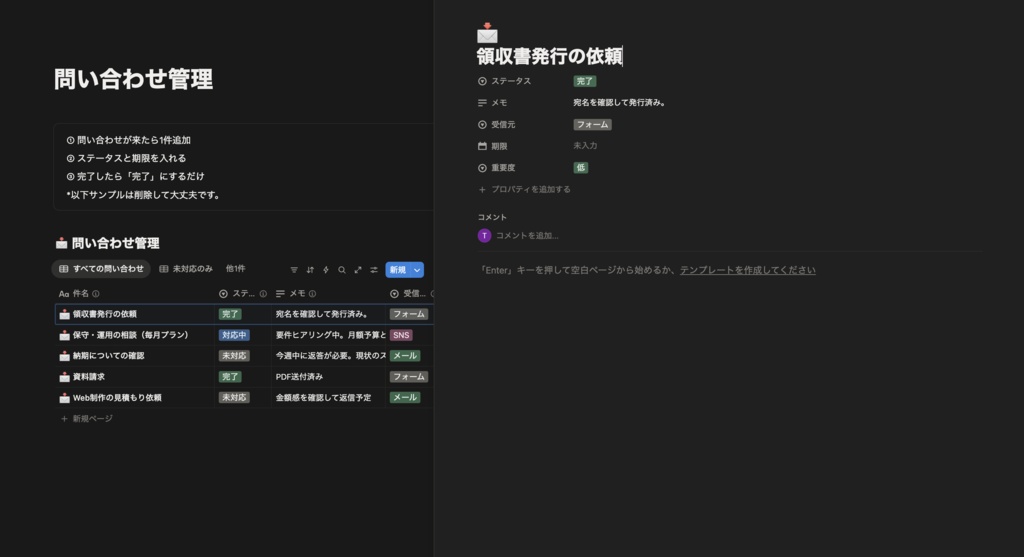Click the メモ column header
Image resolution: width=1024 pixels, height=557 pixels.
(328, 294)
